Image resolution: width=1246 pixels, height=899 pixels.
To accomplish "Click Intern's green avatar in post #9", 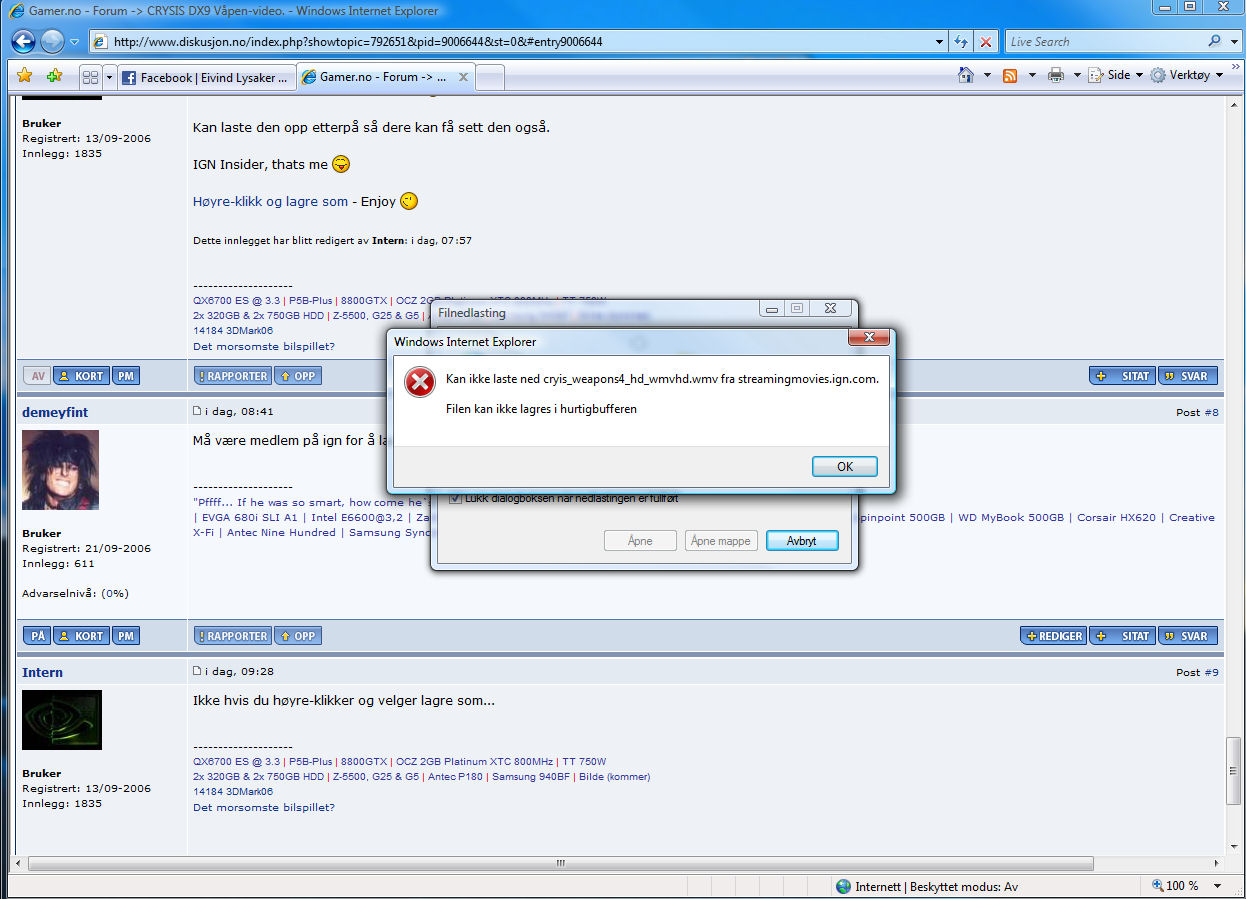I will coord(62,720).
